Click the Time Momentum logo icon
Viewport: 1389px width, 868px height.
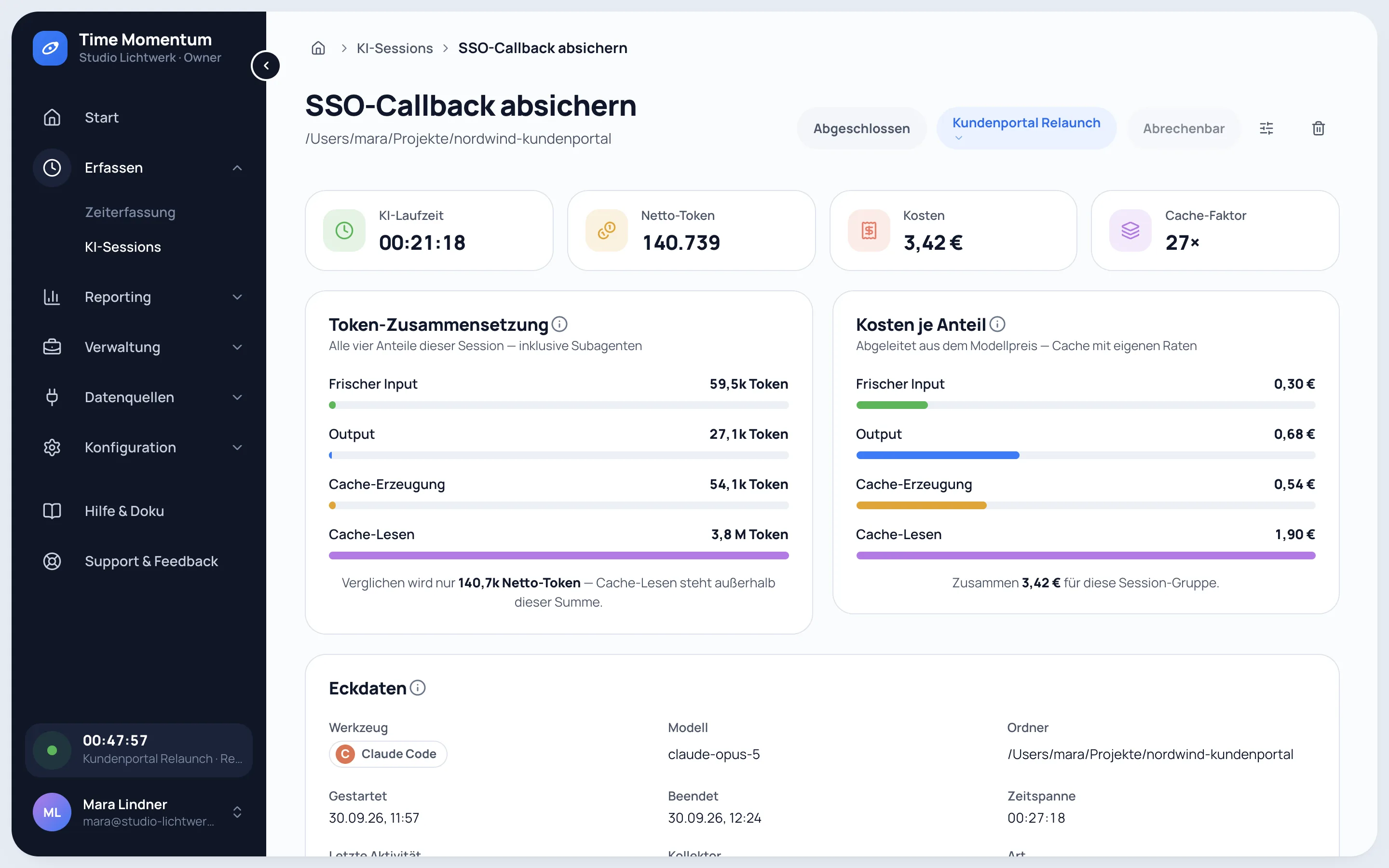(50, 48)
